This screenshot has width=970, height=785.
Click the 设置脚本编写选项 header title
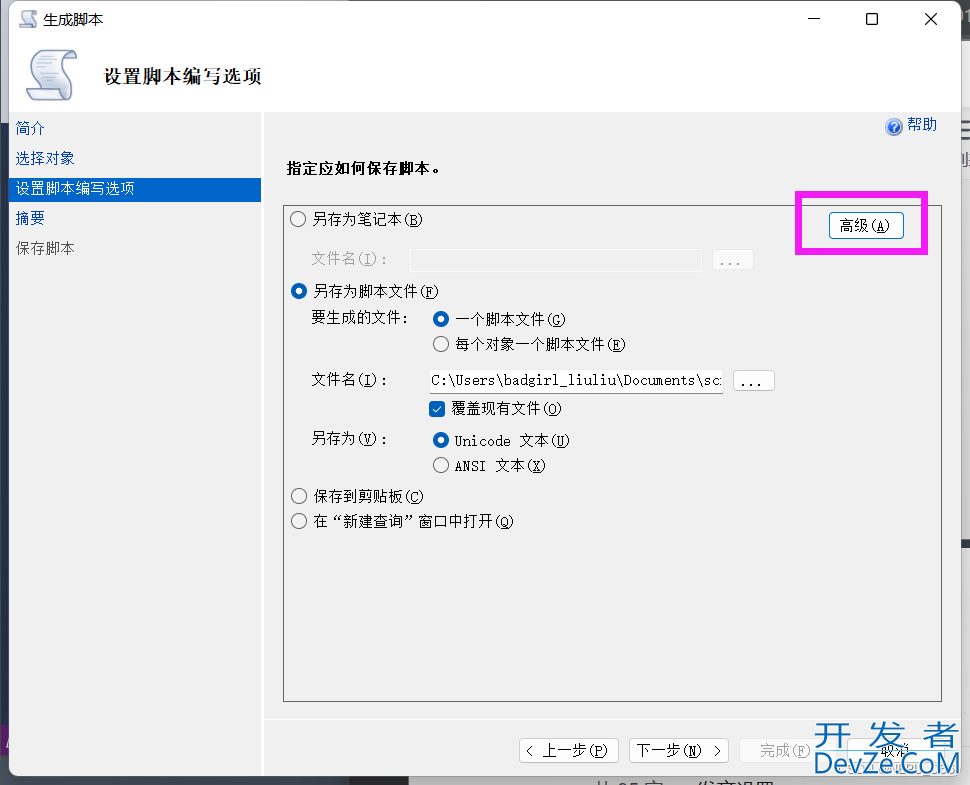[x=182, y=76]
